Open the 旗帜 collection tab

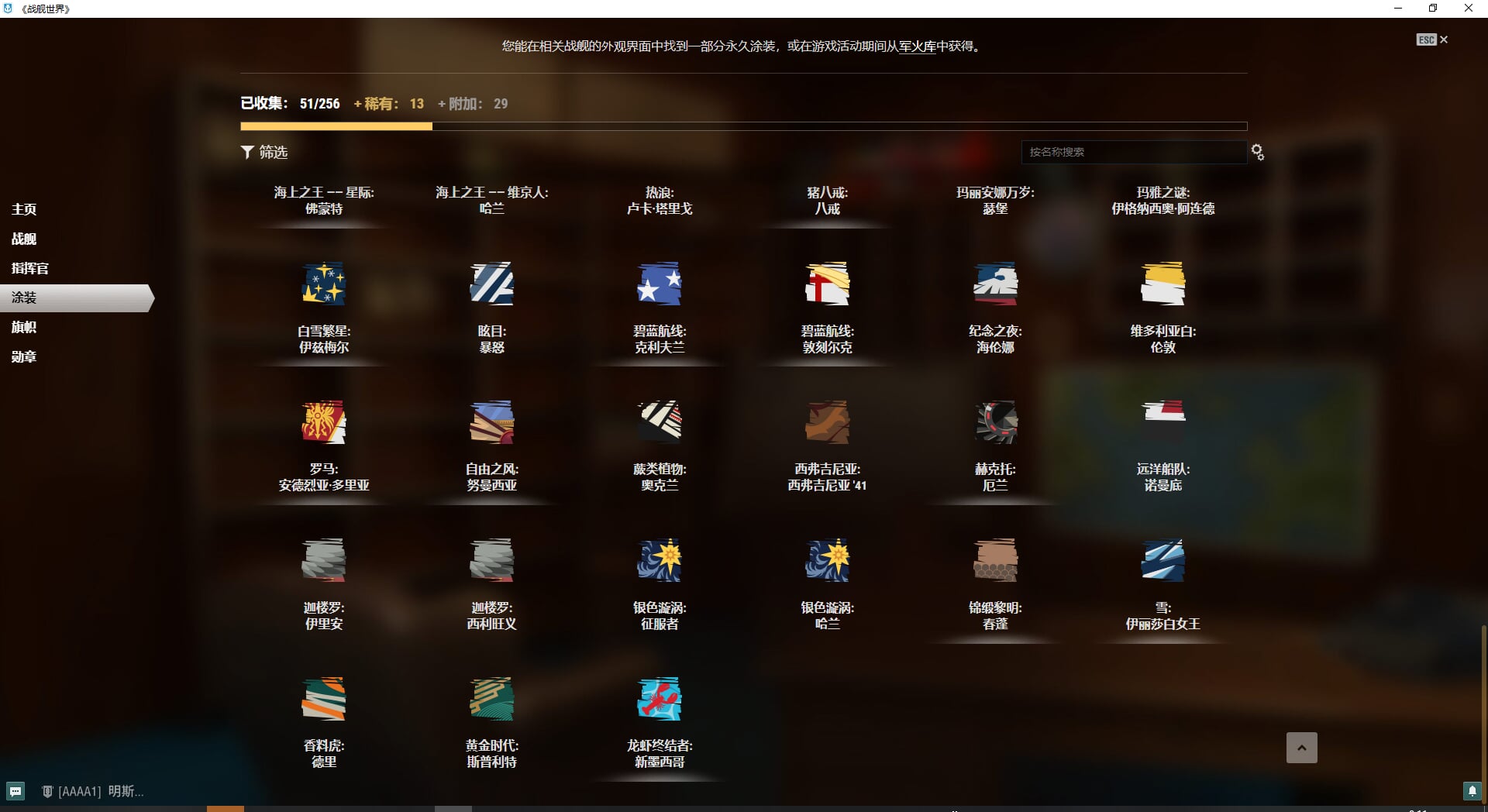click(x=24, y=327)
